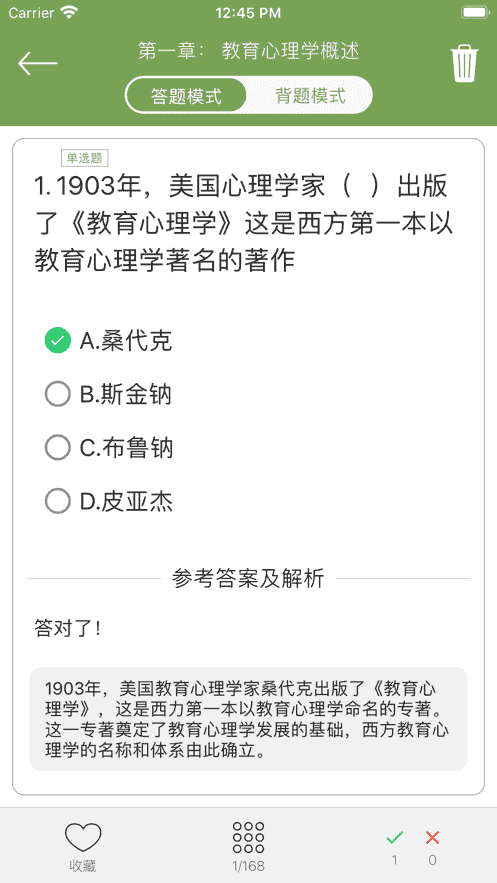Viewport: 497px width, 883px height.
Task: Tap the 参考答案及解析 heading
Action: (x=248, y=578)
